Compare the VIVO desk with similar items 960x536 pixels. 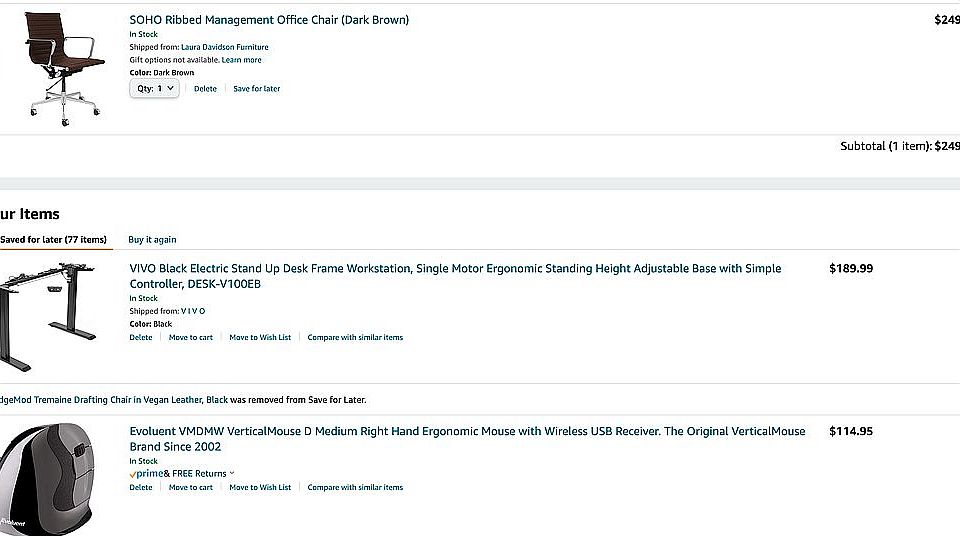pos(355,338)
